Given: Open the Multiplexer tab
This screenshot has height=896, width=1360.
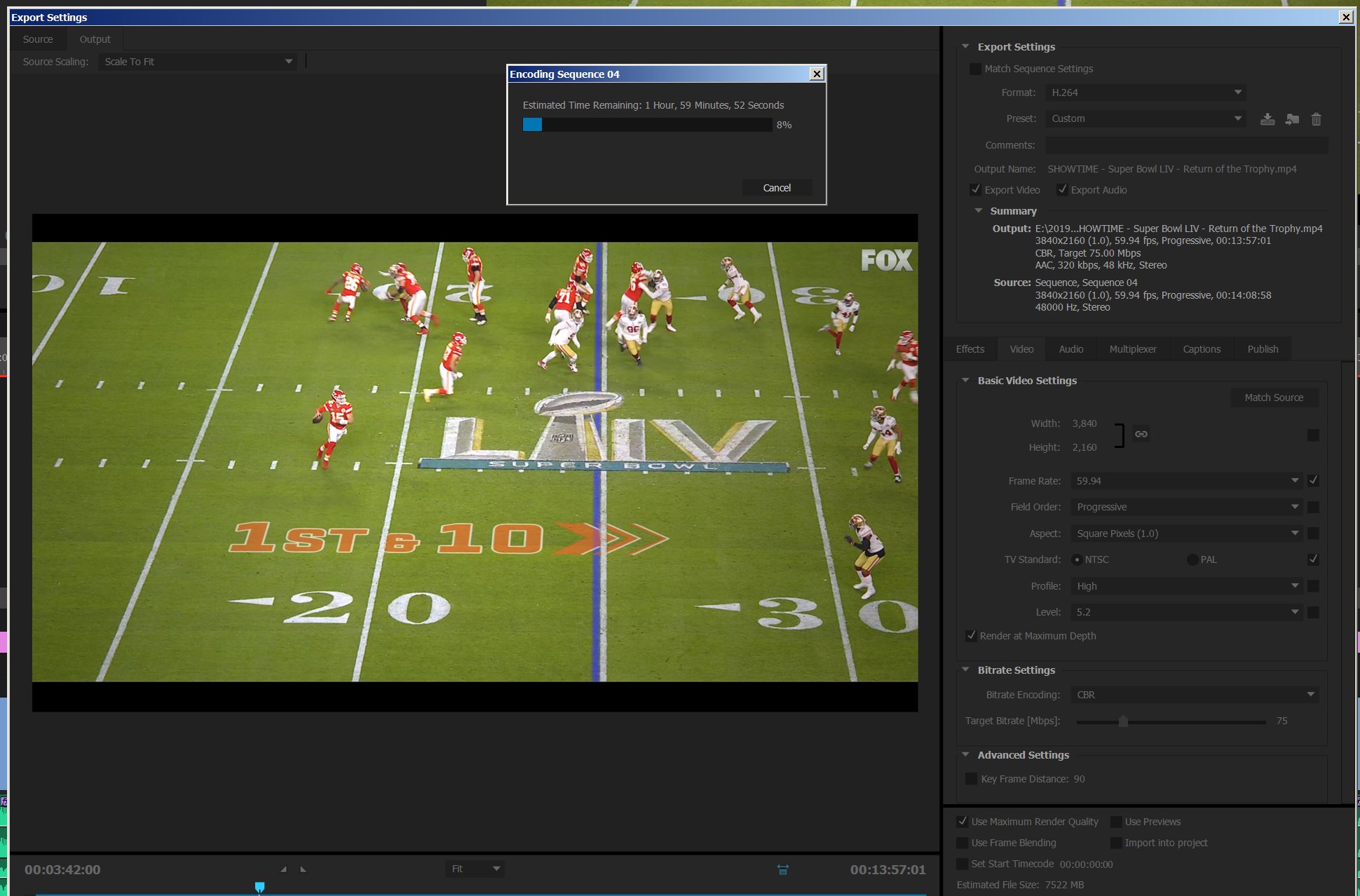Looking at the screenshot, I should 1133,349.
